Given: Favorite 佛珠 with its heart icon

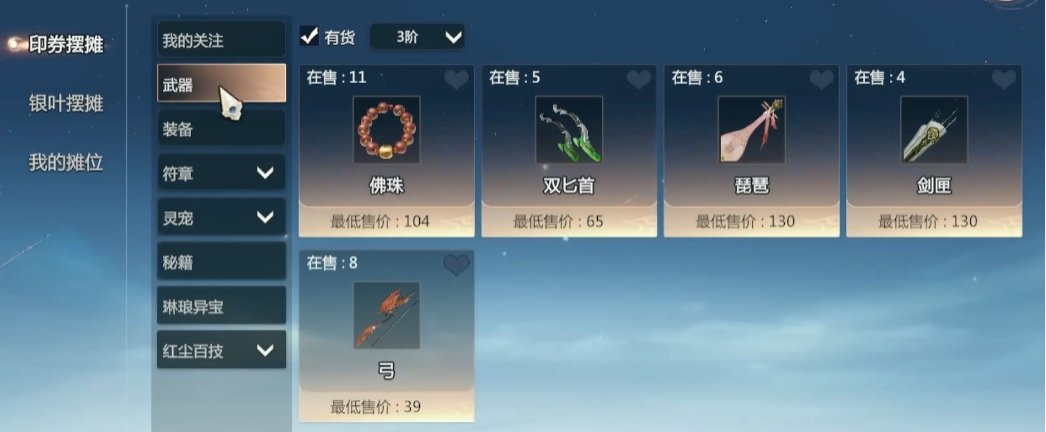Looking at the screenshot, I should pos(456,80).
